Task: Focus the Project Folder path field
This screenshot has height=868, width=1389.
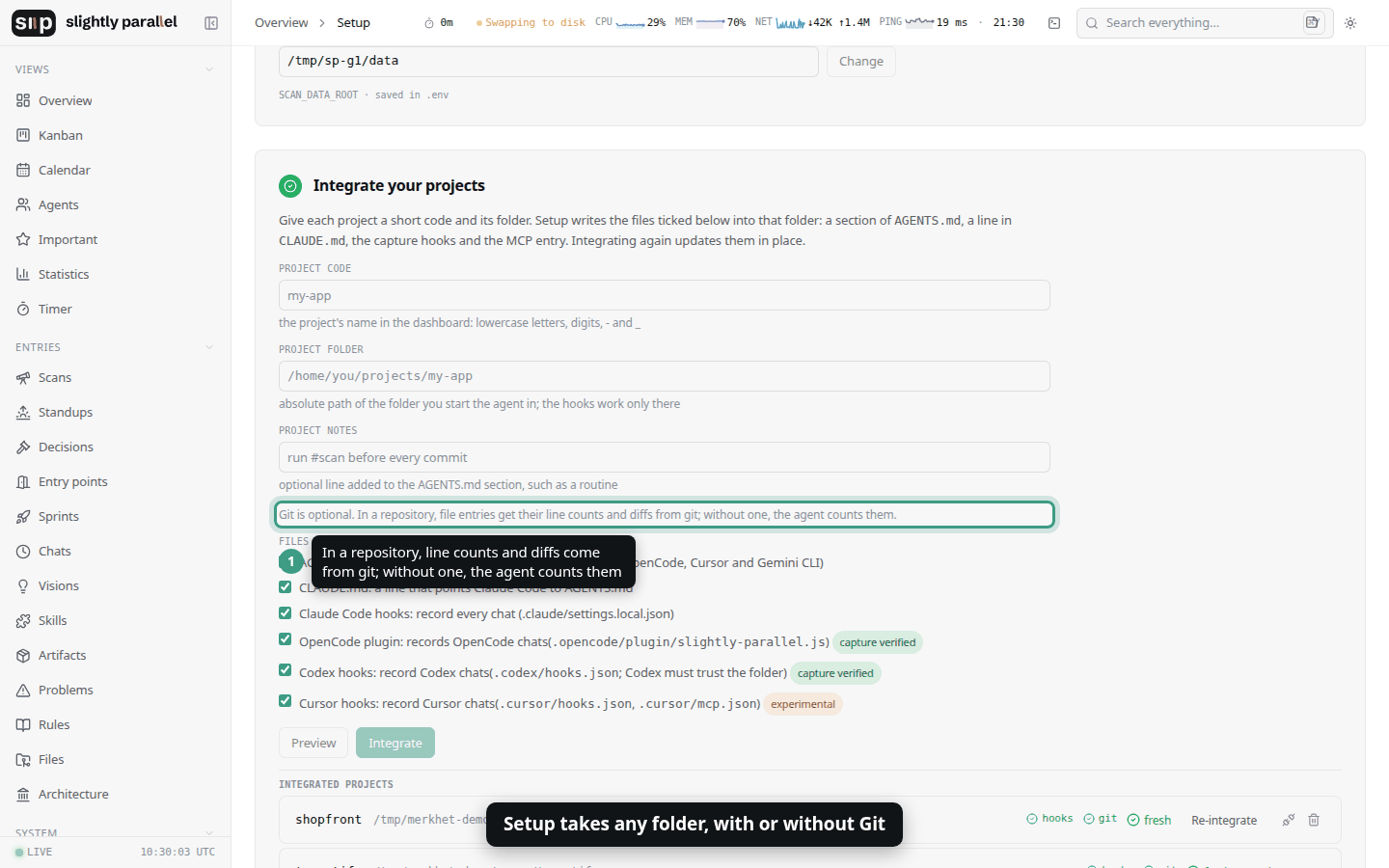Action: [x=665, y=376]
